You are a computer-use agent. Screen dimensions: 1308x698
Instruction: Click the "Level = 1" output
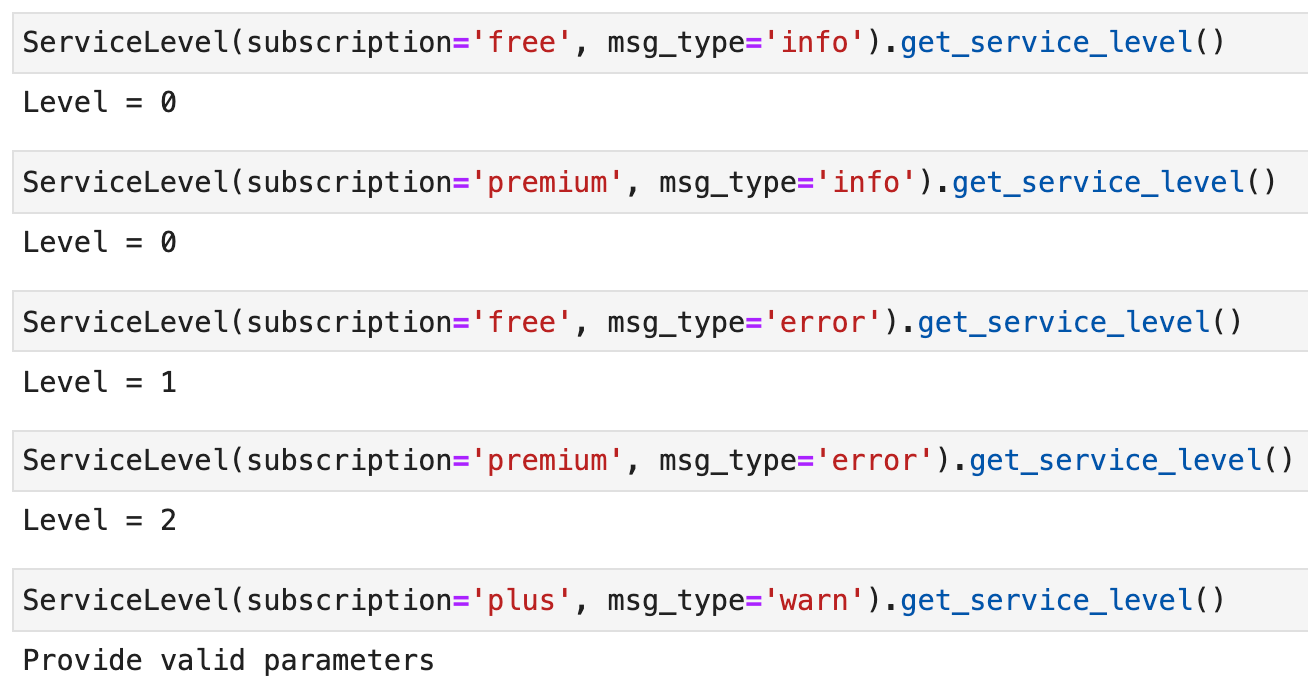click(x=99, y=381)
